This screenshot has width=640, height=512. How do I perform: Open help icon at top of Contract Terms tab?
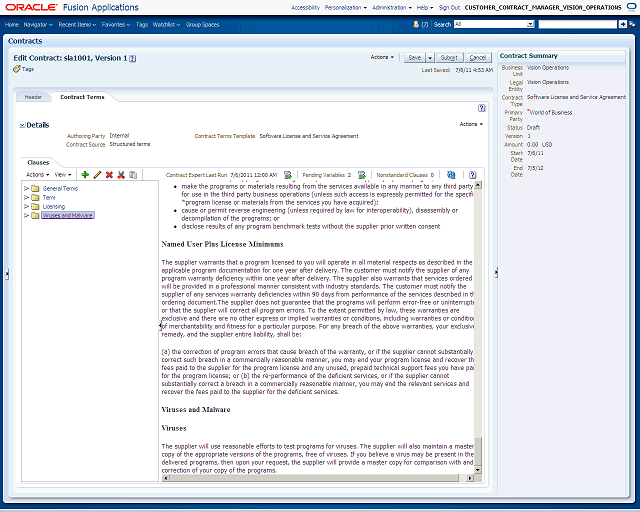[x=482, y=108]
